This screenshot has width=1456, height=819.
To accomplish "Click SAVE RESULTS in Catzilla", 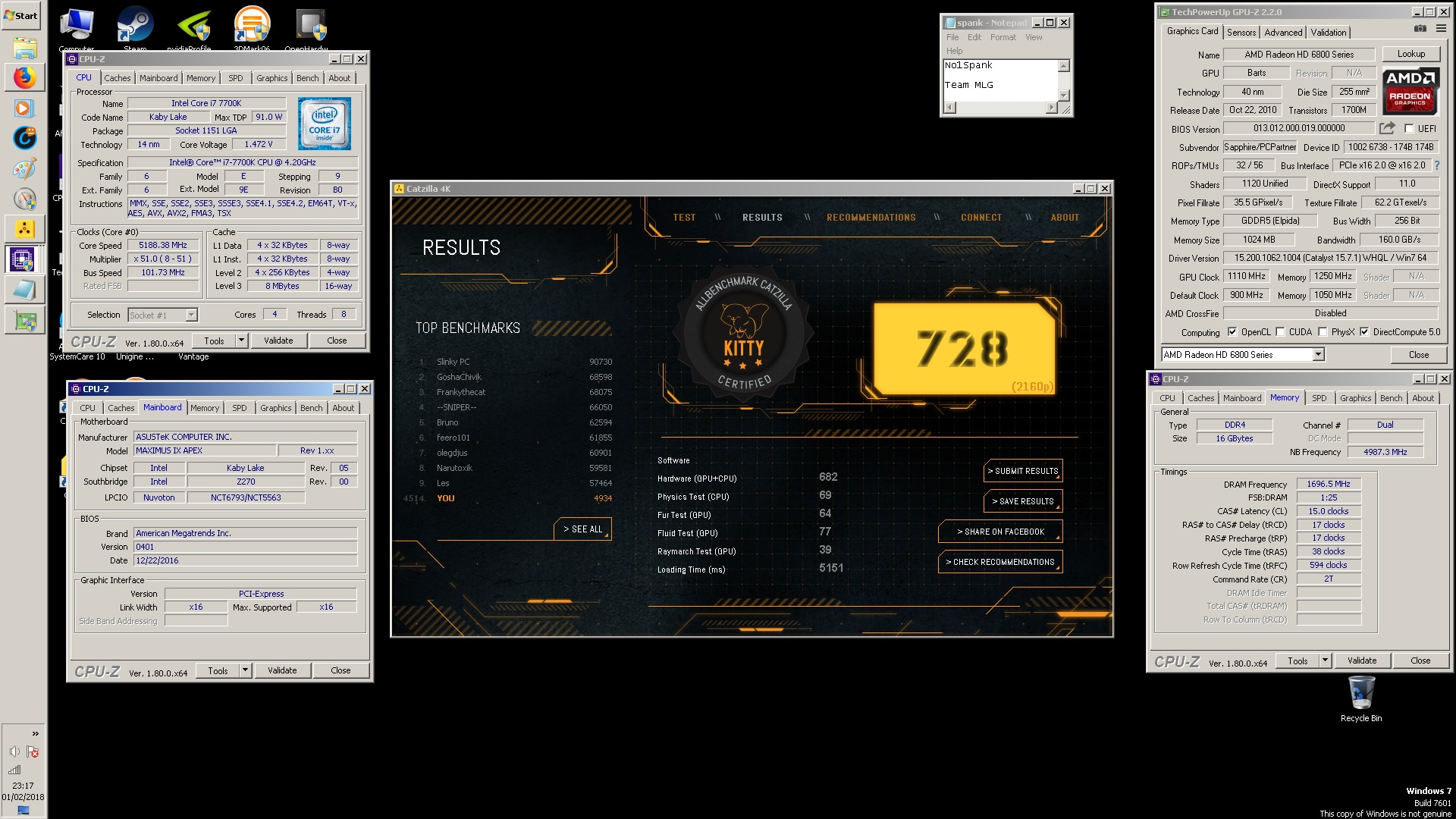I will (1023, 501).
